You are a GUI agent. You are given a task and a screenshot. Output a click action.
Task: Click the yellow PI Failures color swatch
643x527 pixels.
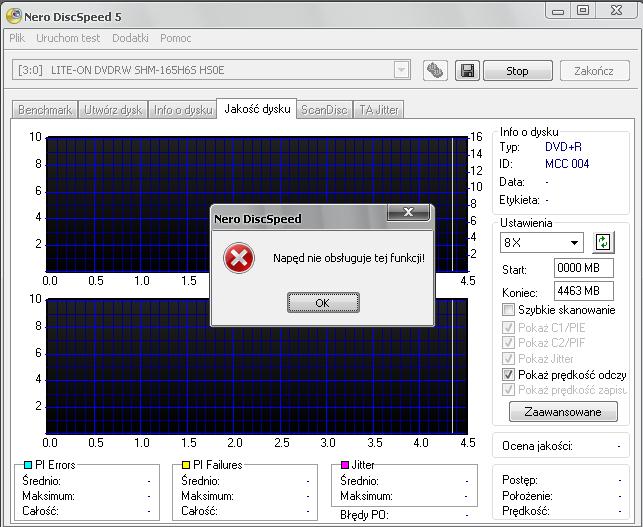[x=186, y=465]
